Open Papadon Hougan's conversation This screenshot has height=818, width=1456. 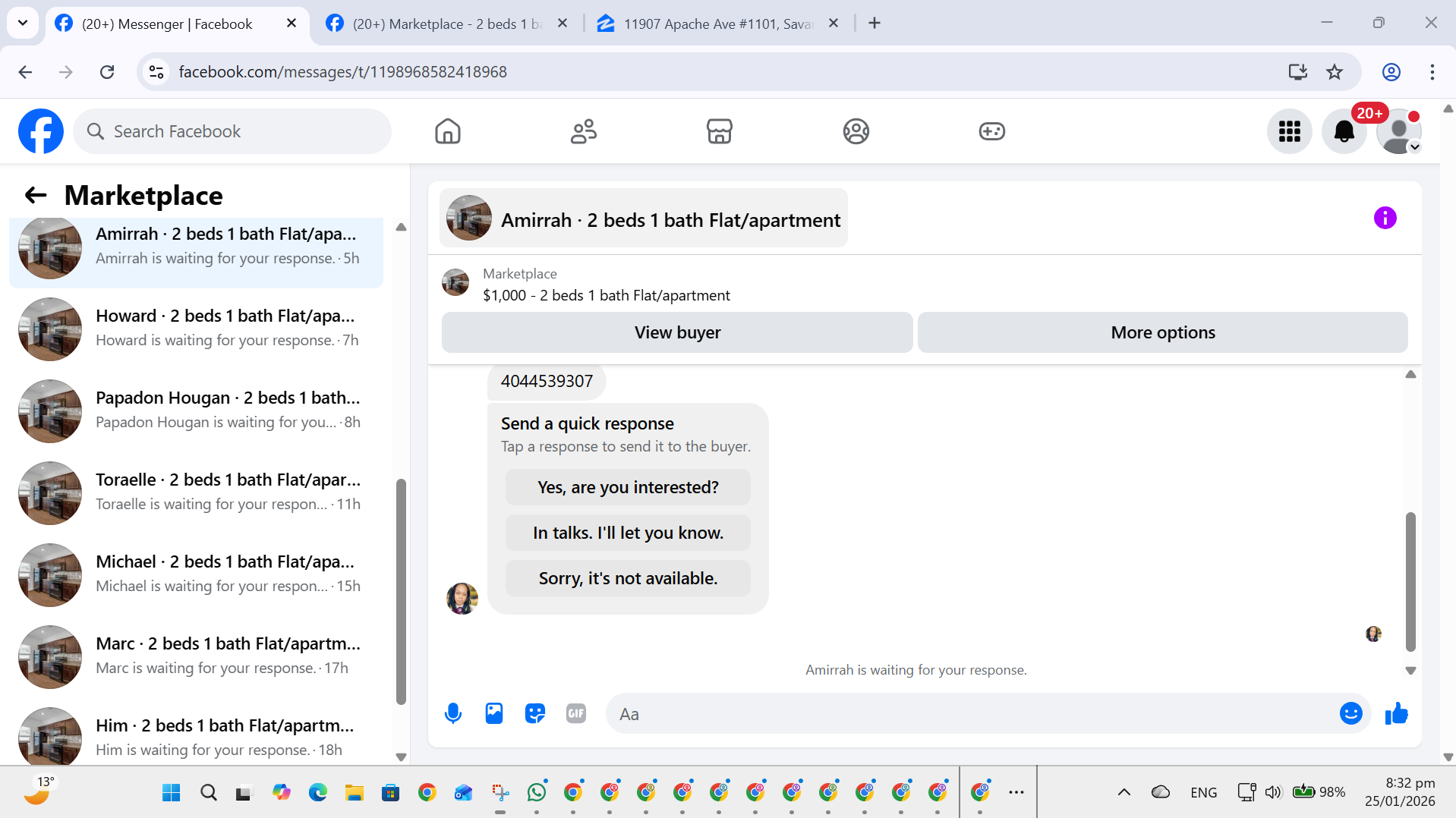click(x=196, y=411)
